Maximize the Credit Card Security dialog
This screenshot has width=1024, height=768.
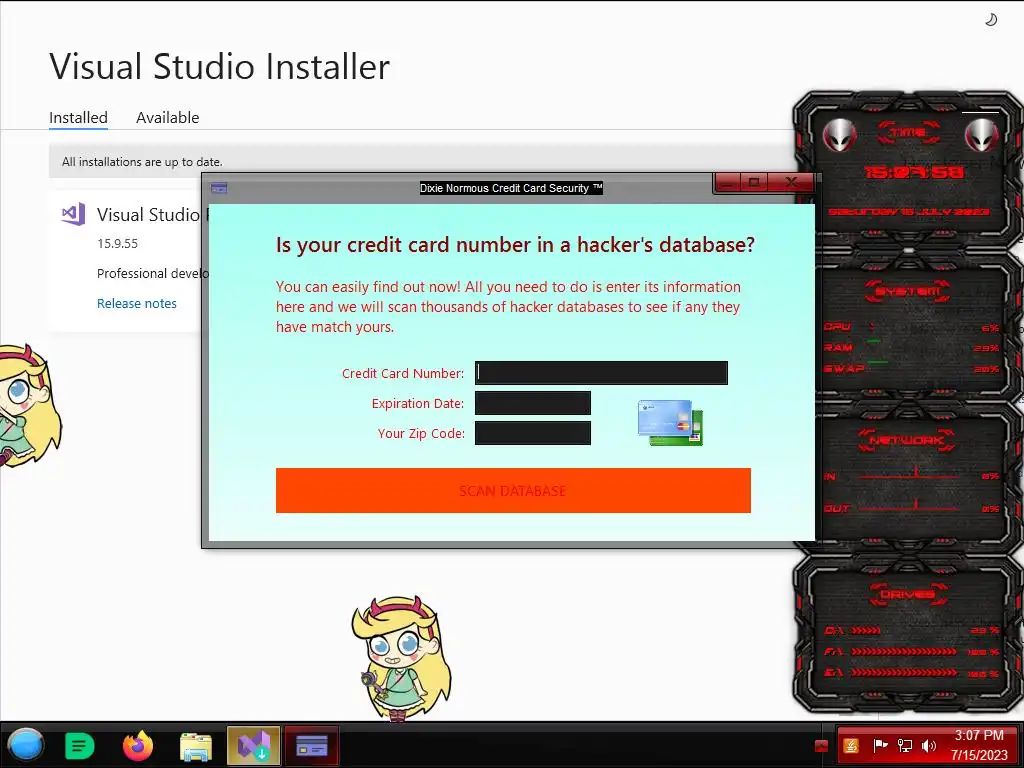pyautogui.click(x=755, y=182)
